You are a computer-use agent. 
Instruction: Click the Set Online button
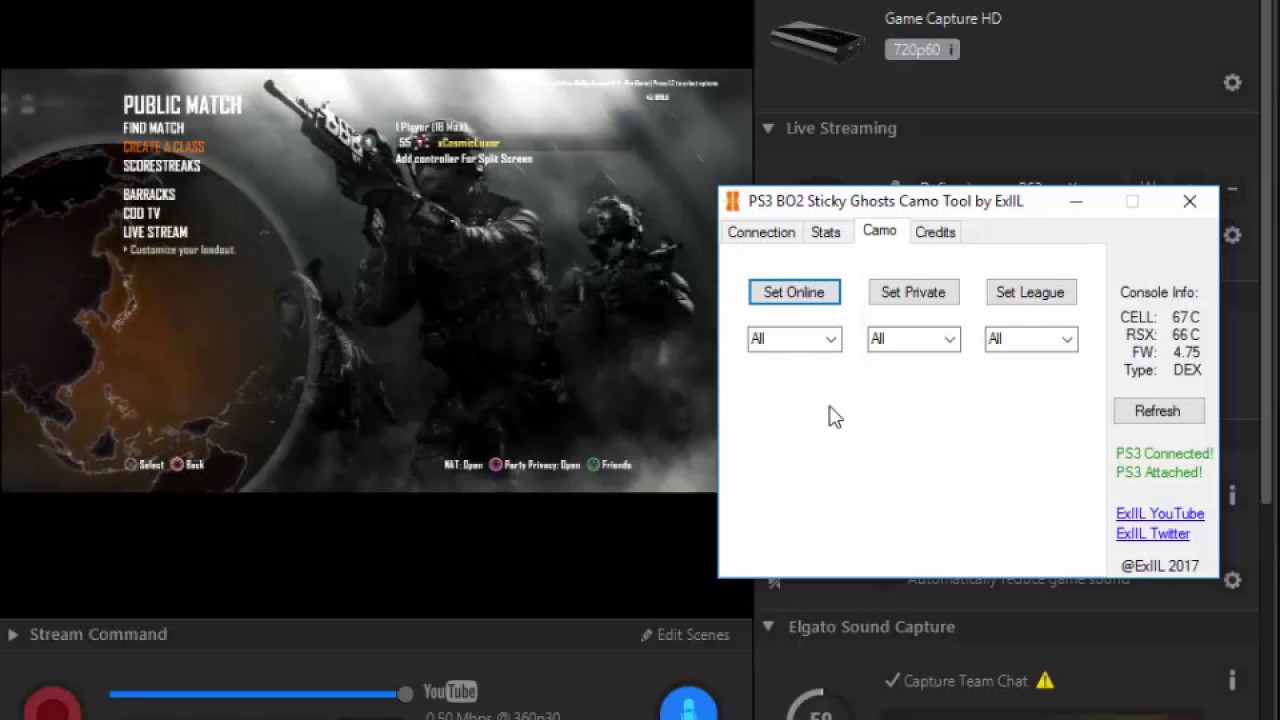click(794, 292)
